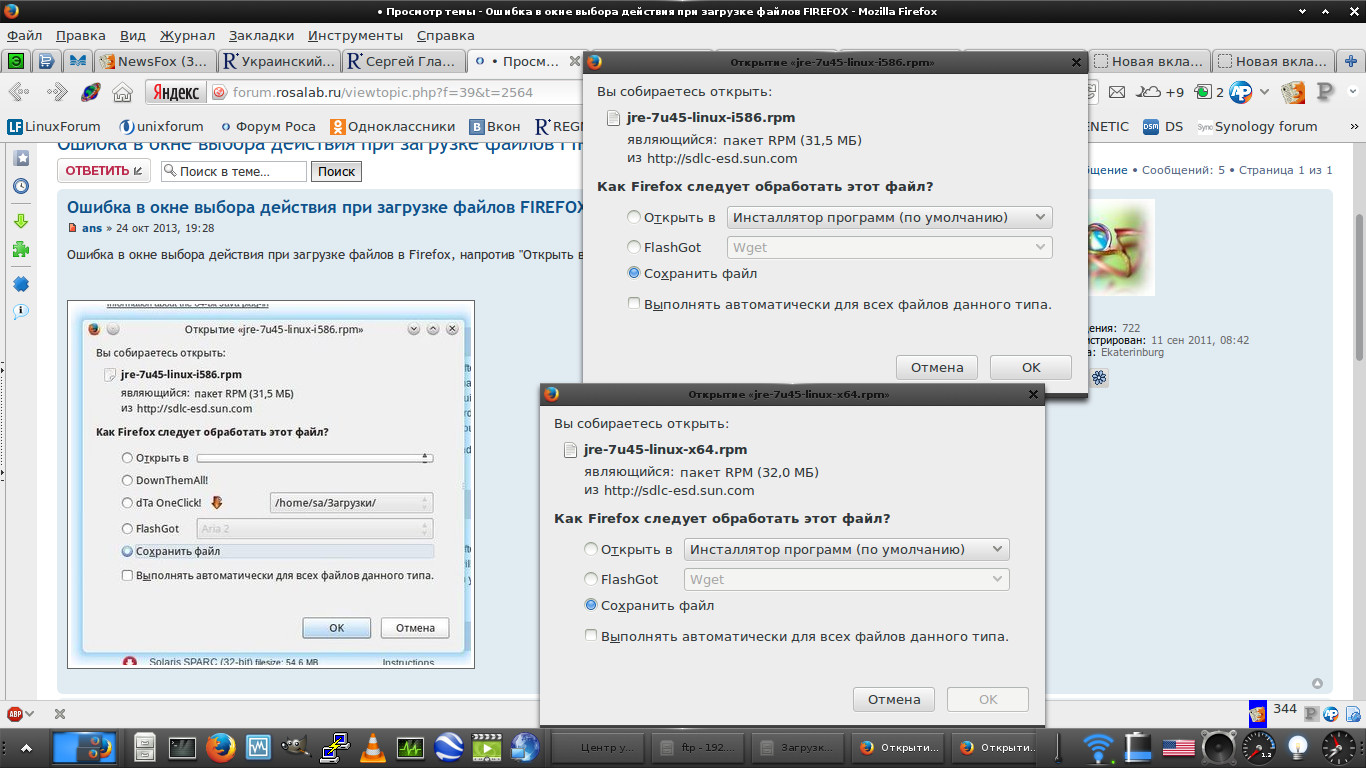Click the Adblock Plus ABP icon

[15, 714]
